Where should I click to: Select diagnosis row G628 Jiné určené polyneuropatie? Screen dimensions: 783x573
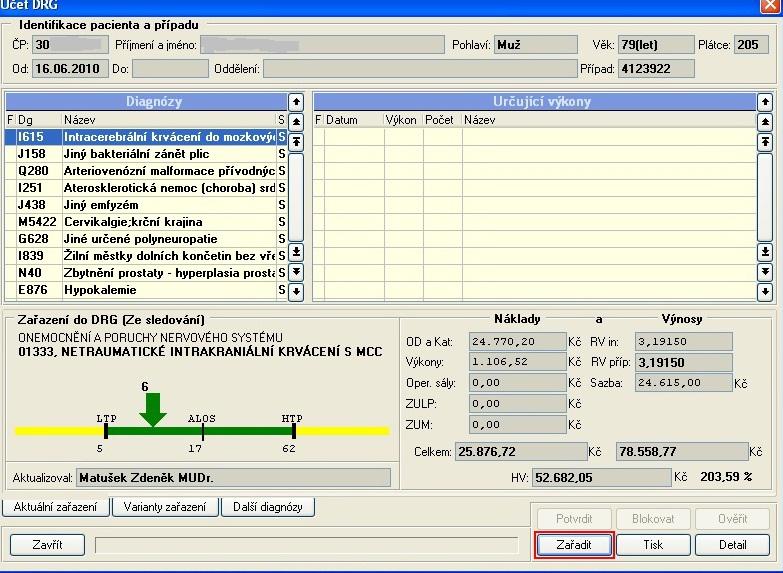(146, 239)
